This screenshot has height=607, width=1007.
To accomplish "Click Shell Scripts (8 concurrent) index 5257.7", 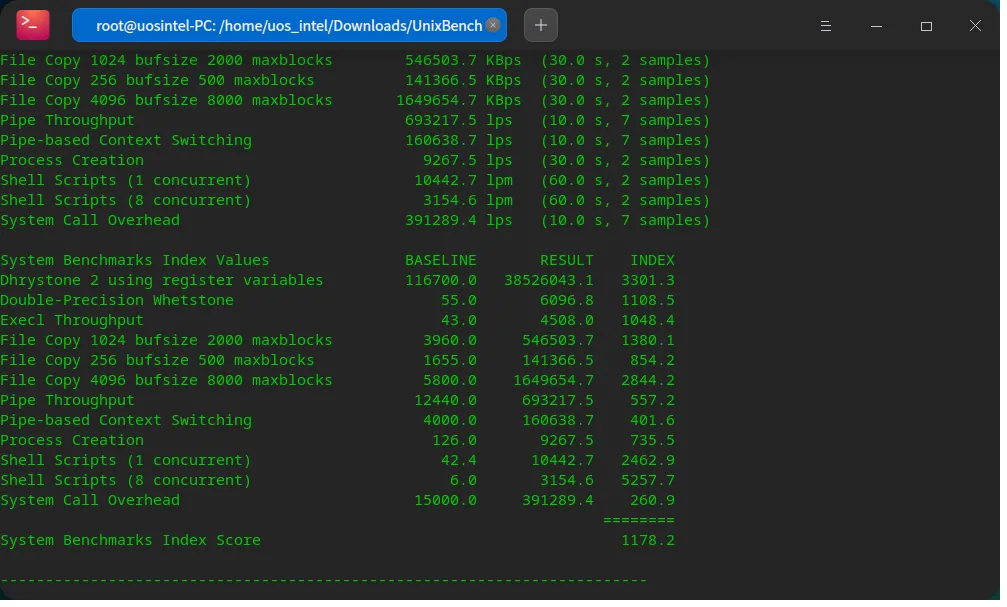I will [647, 480].
